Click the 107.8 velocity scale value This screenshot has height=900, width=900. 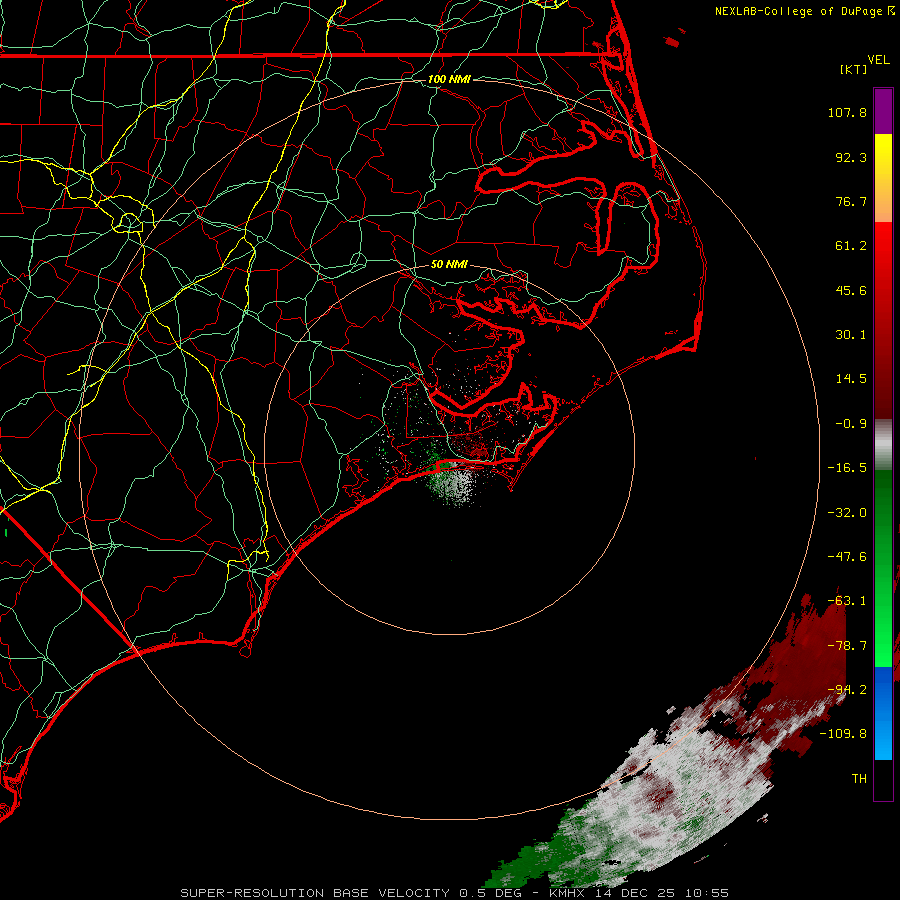[847, 112]
